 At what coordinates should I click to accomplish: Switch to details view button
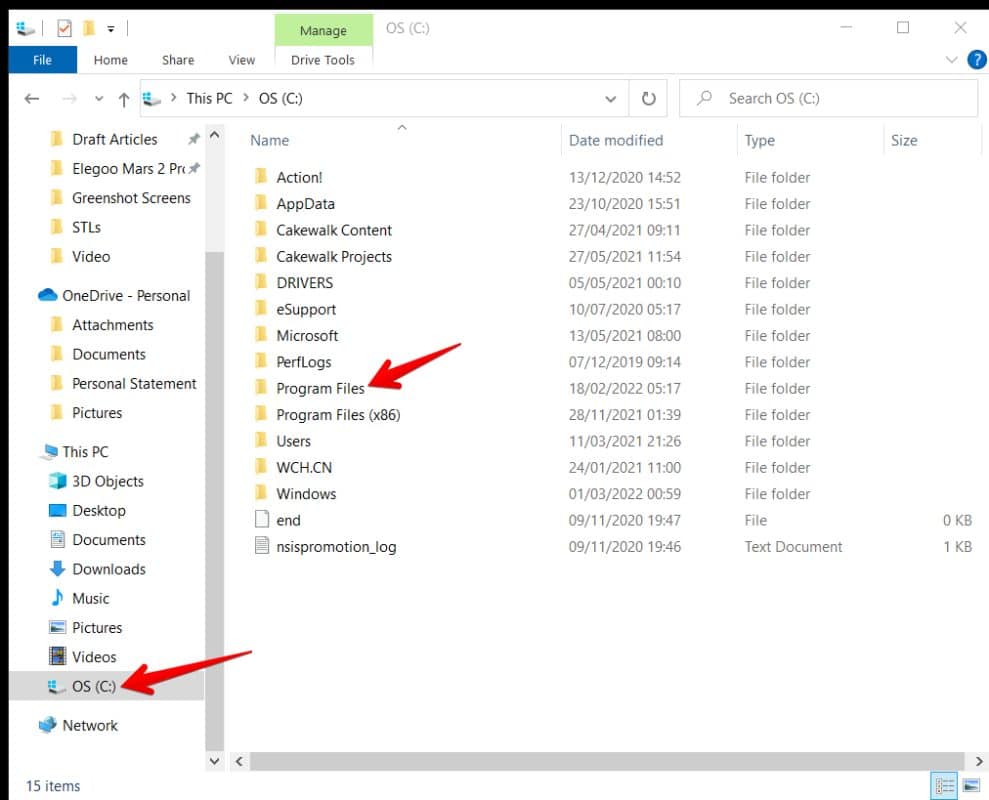point(944,785)
